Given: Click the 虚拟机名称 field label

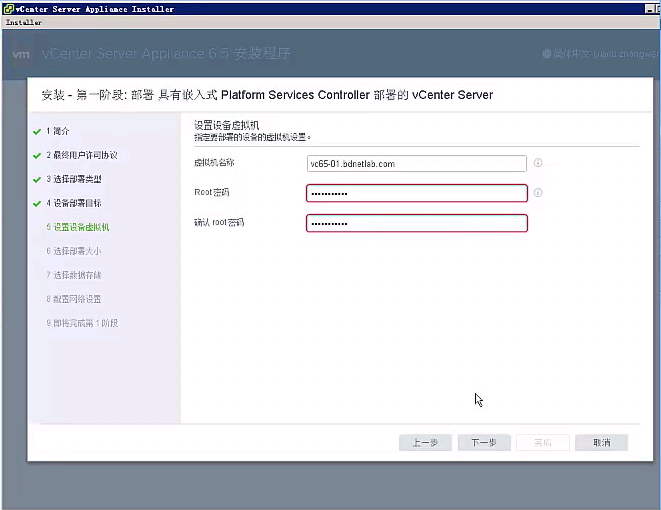Looking at the screenshot, I should click(214, 163).
